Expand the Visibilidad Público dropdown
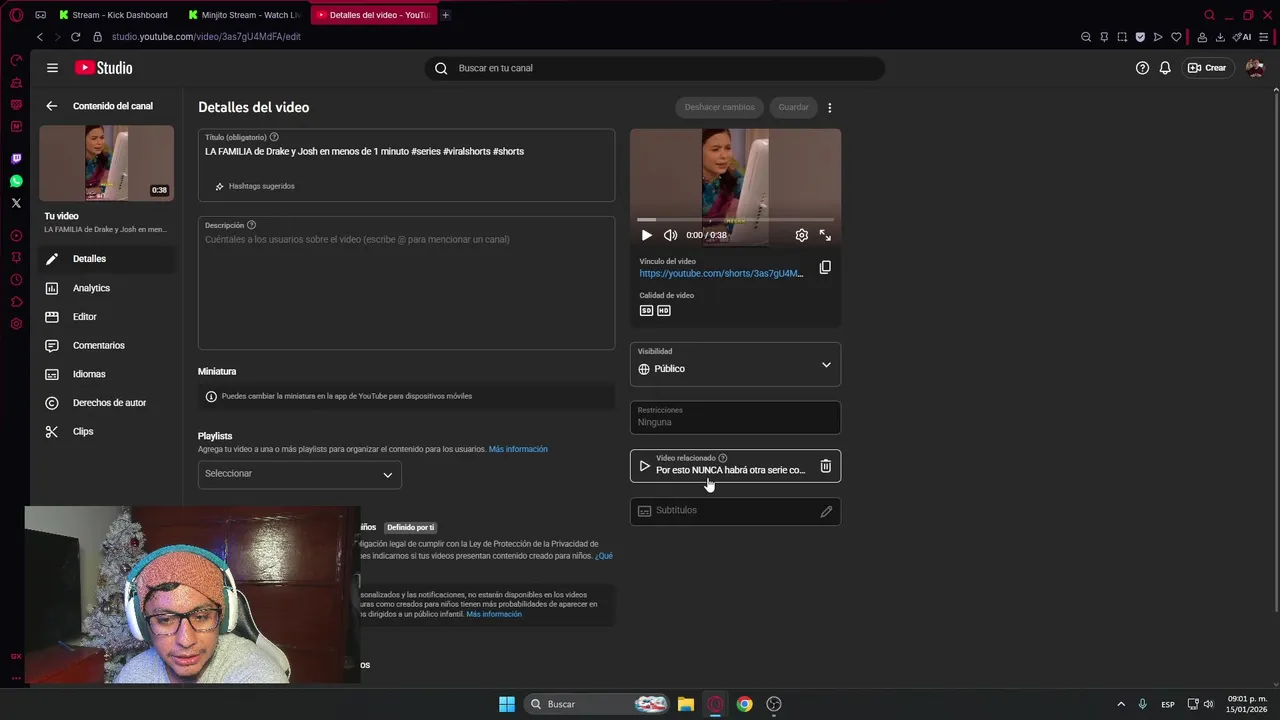Image resolution: width=1280 pixels, height=720 pixels. click(735, 364)
